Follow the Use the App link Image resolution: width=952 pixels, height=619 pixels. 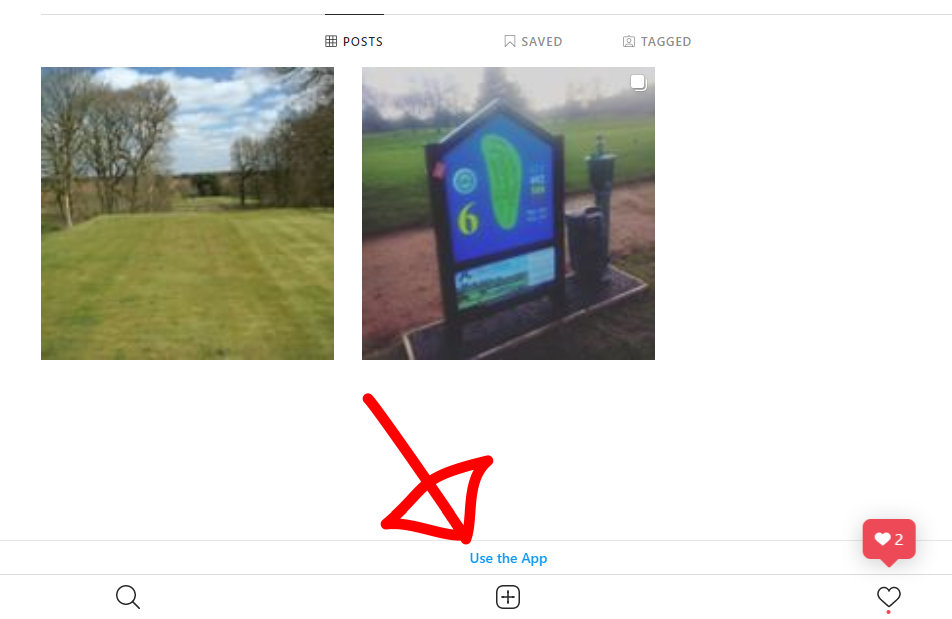(x=508, y=558)
